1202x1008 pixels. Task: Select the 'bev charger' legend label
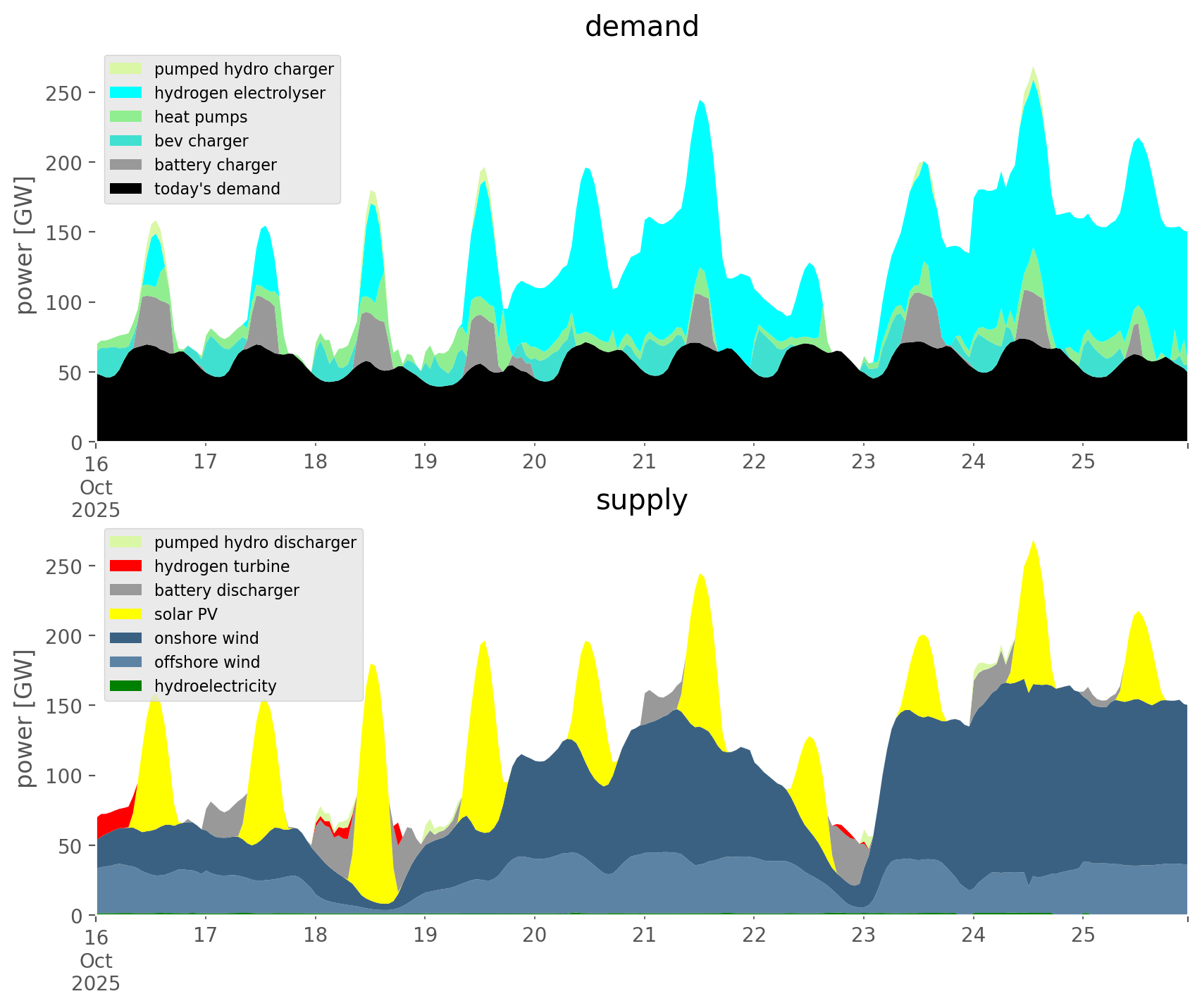click(x=201, y=141)
